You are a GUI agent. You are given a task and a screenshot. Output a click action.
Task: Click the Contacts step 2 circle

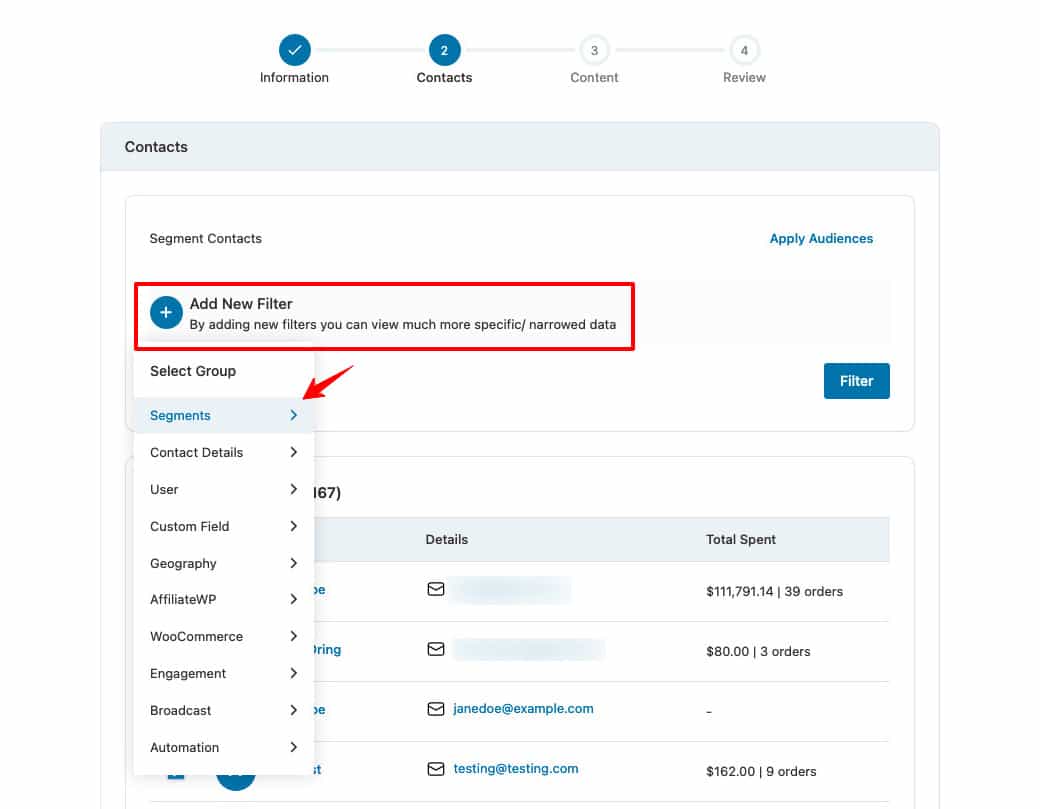444,49
